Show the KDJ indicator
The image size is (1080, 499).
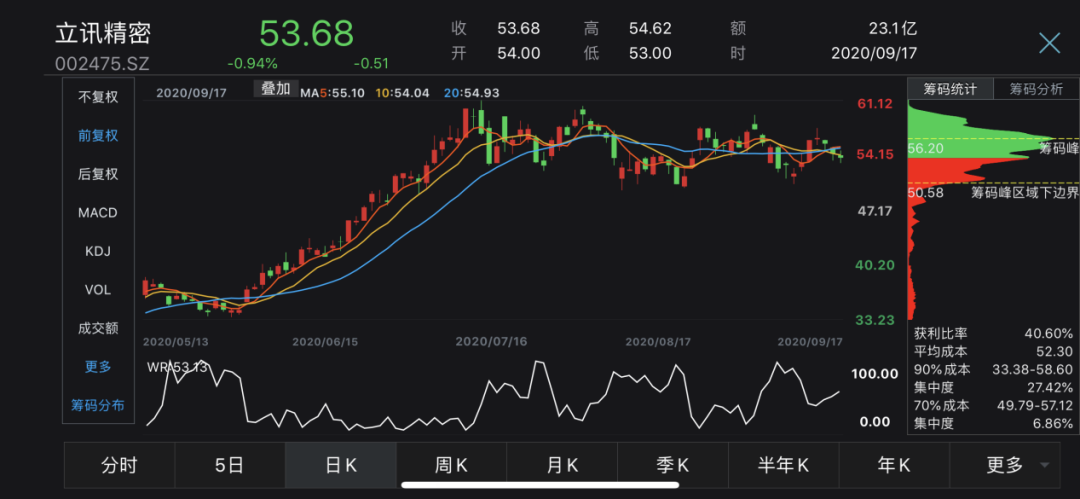(x=98, y=252)
